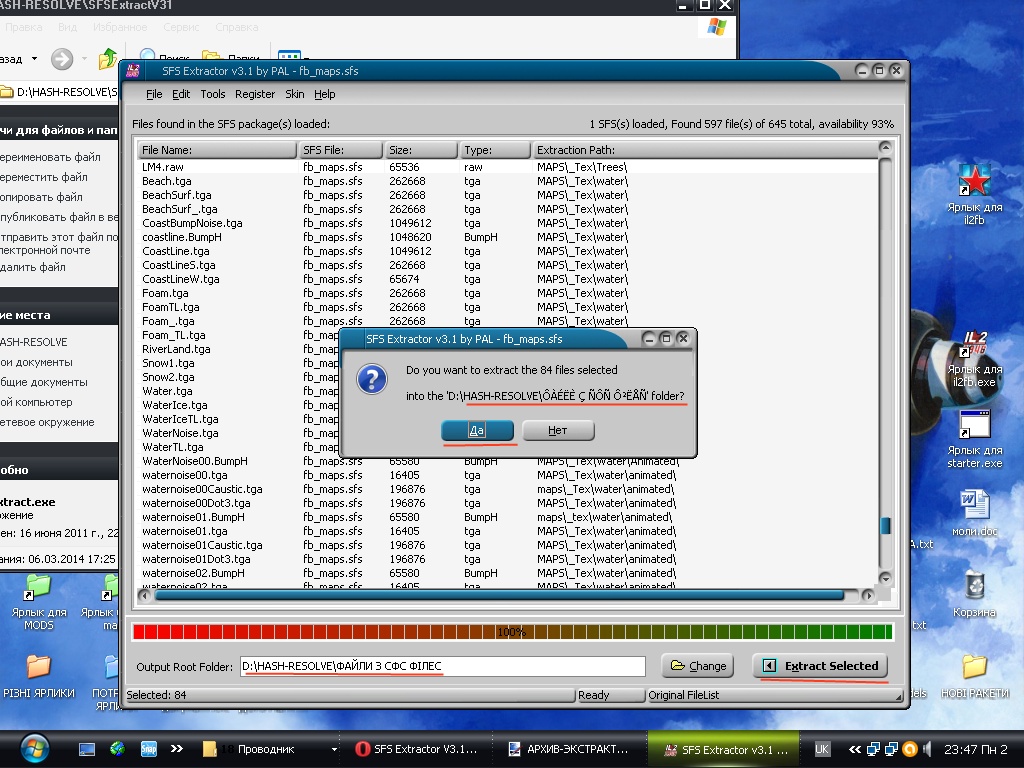Open the Edit menu in SFS Extractor
Screen dimensions: 1024x768
coord(181,94)
